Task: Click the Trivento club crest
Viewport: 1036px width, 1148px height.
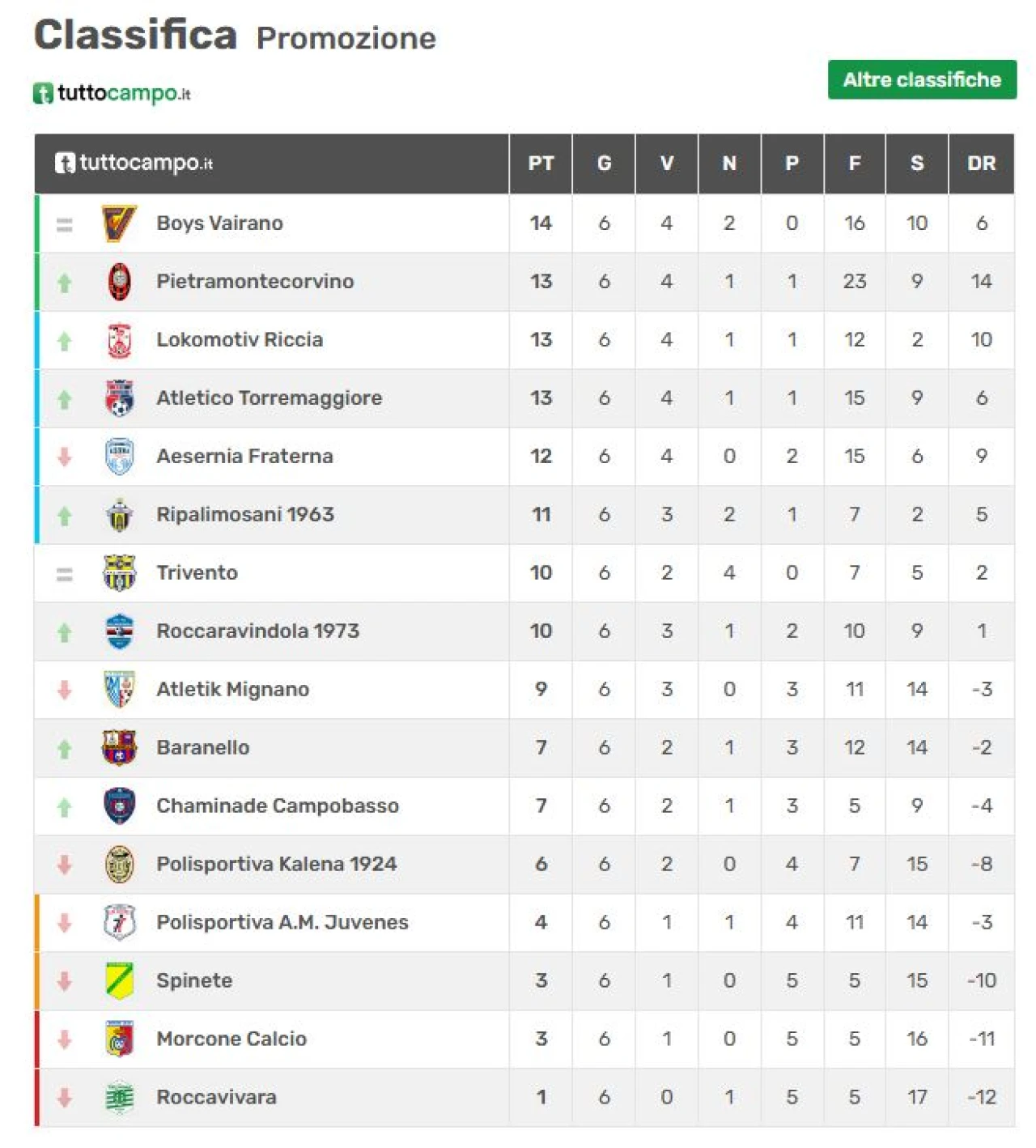Action: pyautogui.click(x=119, y=573)
